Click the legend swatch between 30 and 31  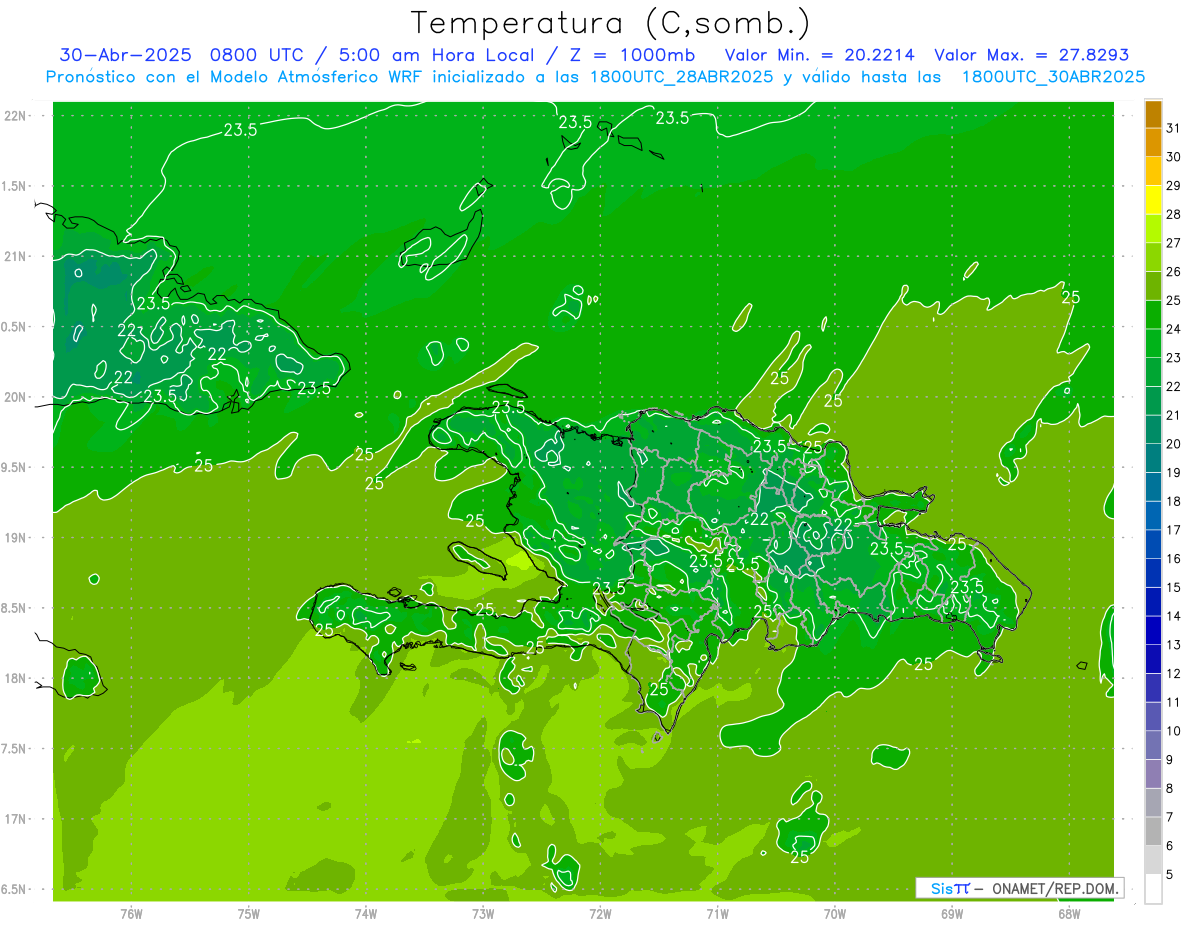(1153, 142)
